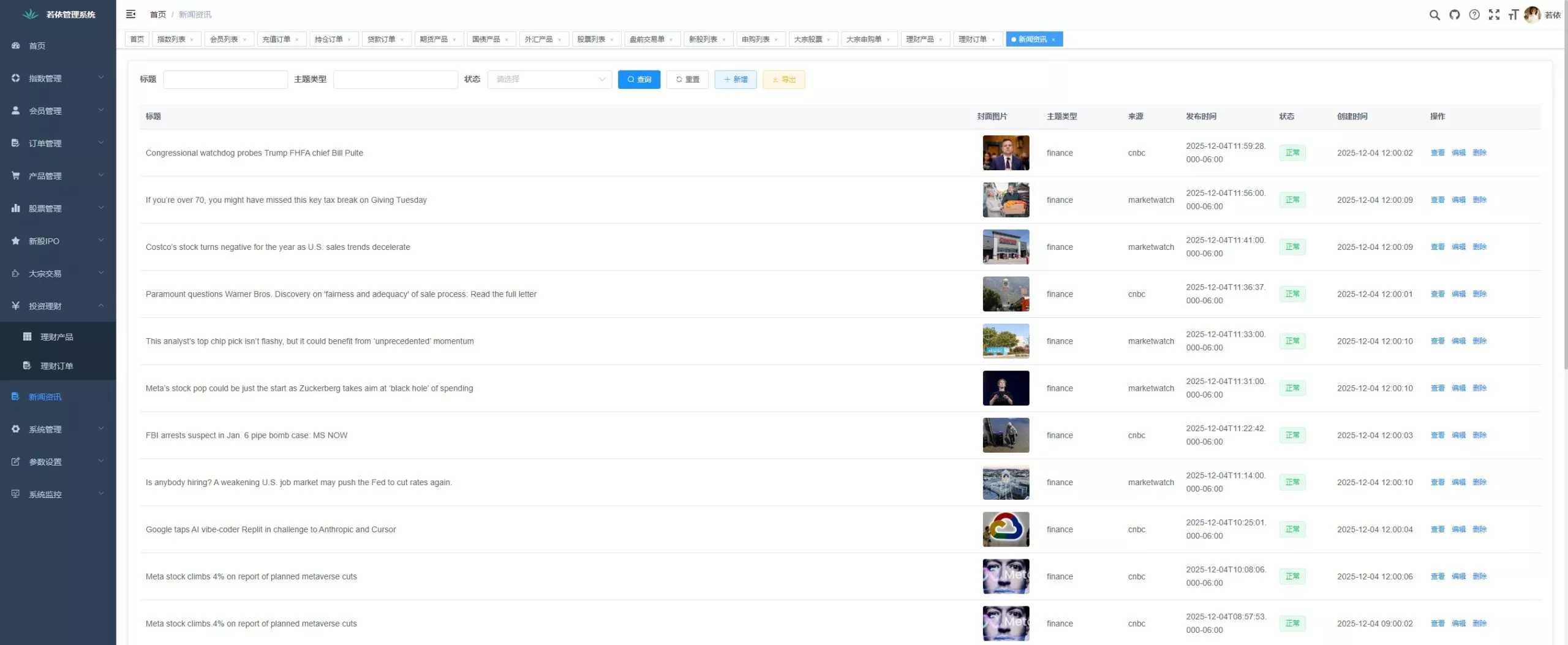Open the font size setting icon
This screenshot has width=1568, height=645.
[x=1513, y=15]
